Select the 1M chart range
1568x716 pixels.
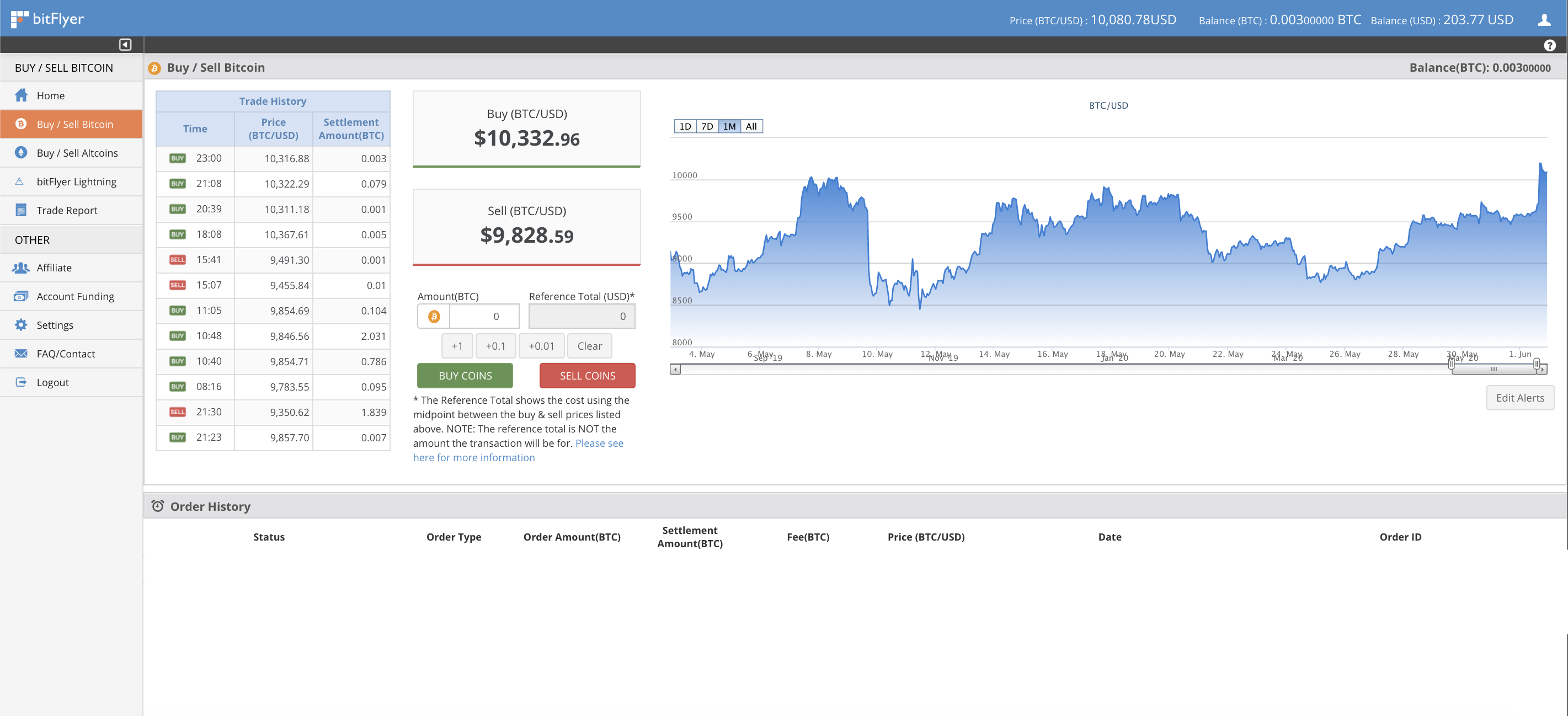click(x=729, y=126)
